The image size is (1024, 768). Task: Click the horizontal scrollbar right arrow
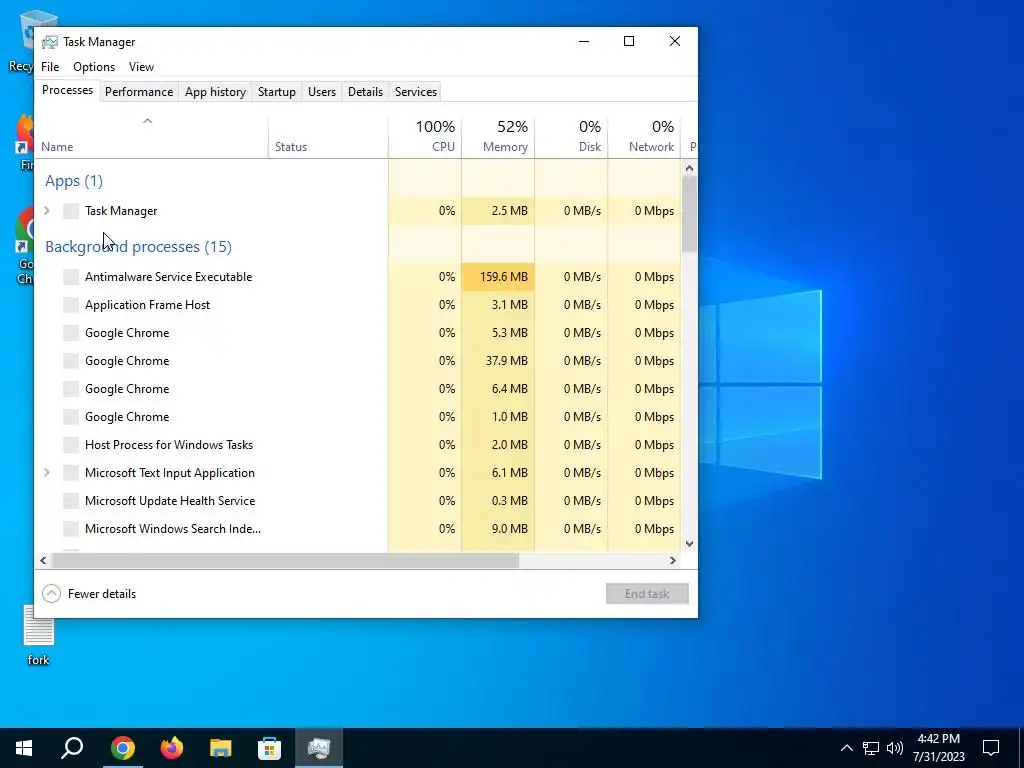click(x=673, y=560)
